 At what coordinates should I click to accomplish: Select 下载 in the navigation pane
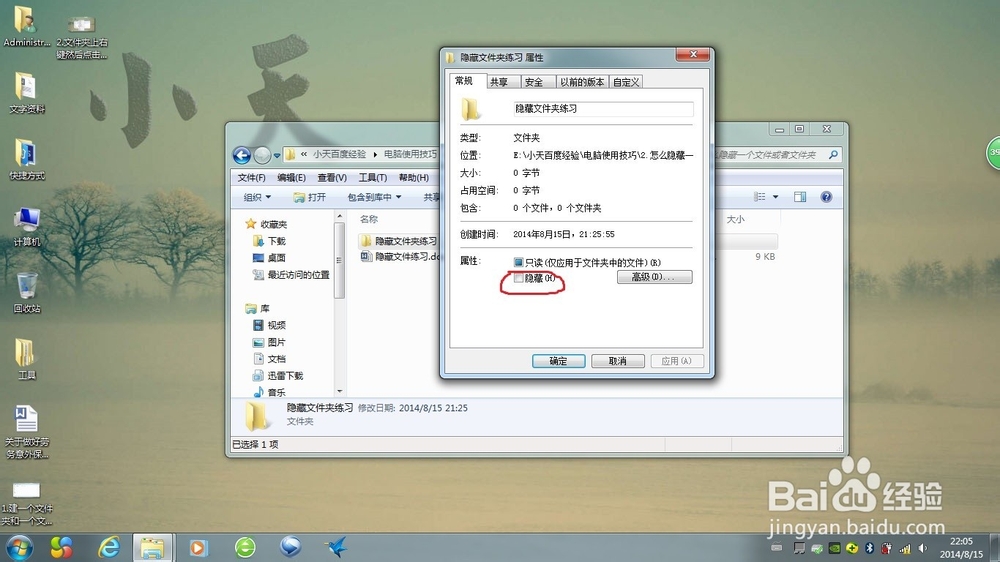[x=269, y=240]
